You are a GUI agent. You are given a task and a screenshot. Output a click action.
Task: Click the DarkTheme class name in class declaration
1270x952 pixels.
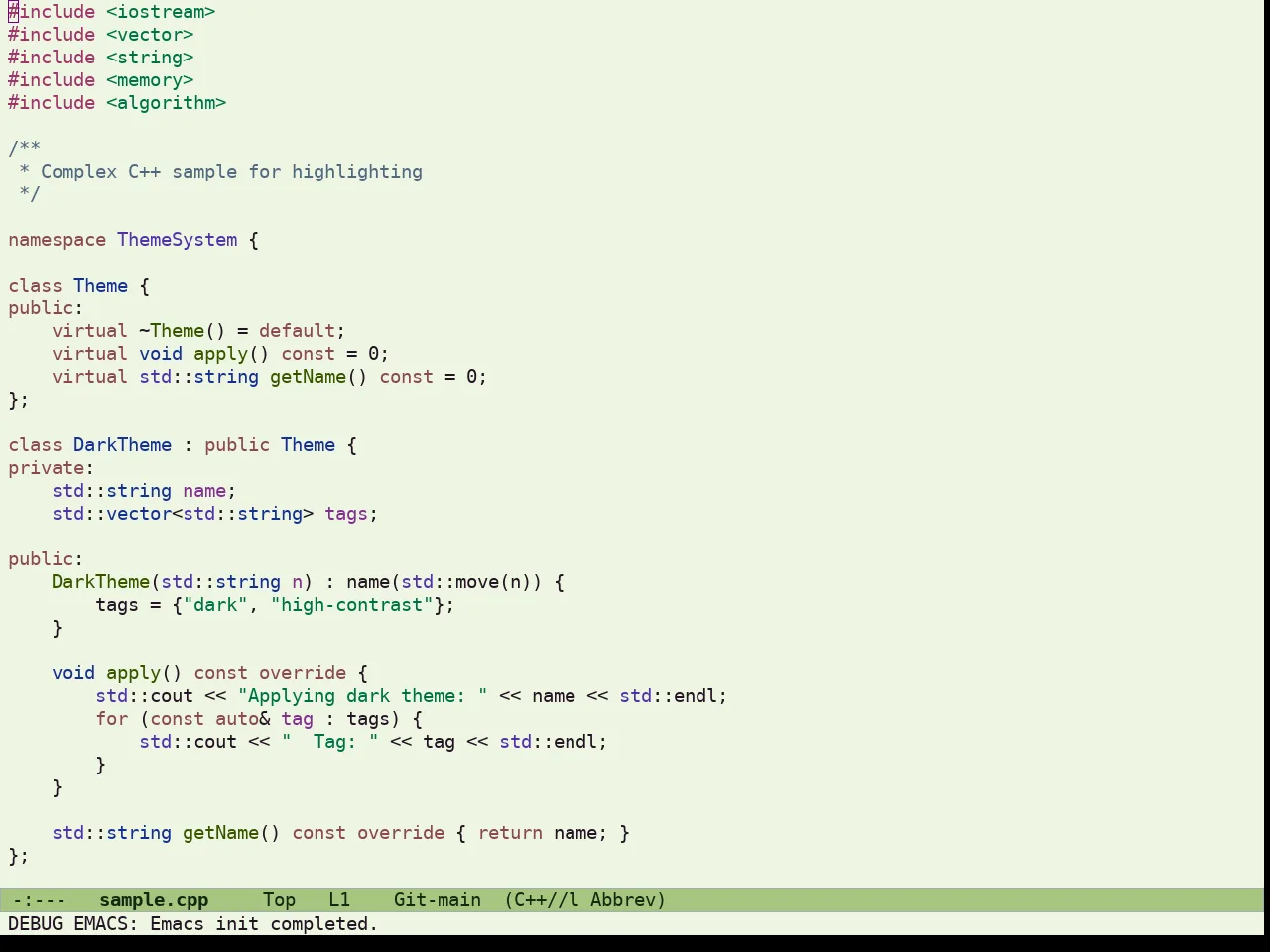[x=122, y=445]
